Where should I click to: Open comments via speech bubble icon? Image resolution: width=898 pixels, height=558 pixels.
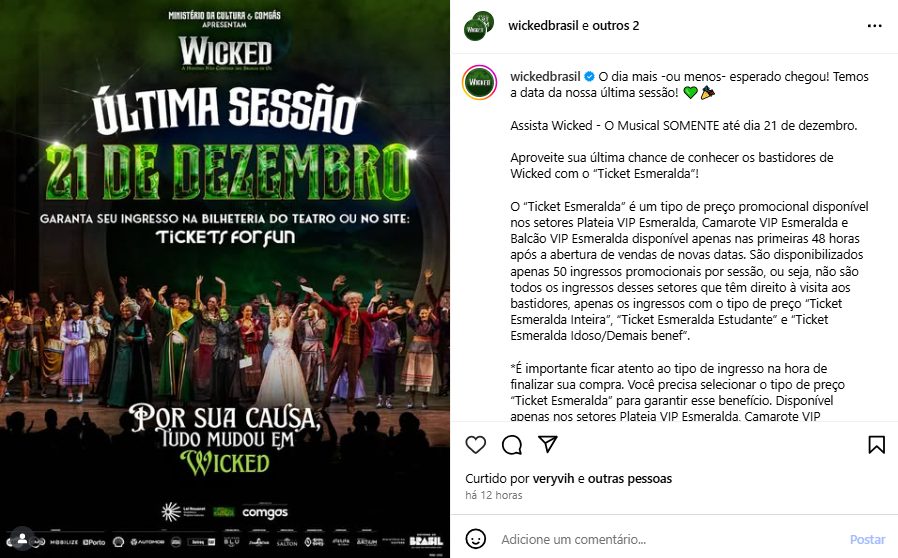click(511, 445)
